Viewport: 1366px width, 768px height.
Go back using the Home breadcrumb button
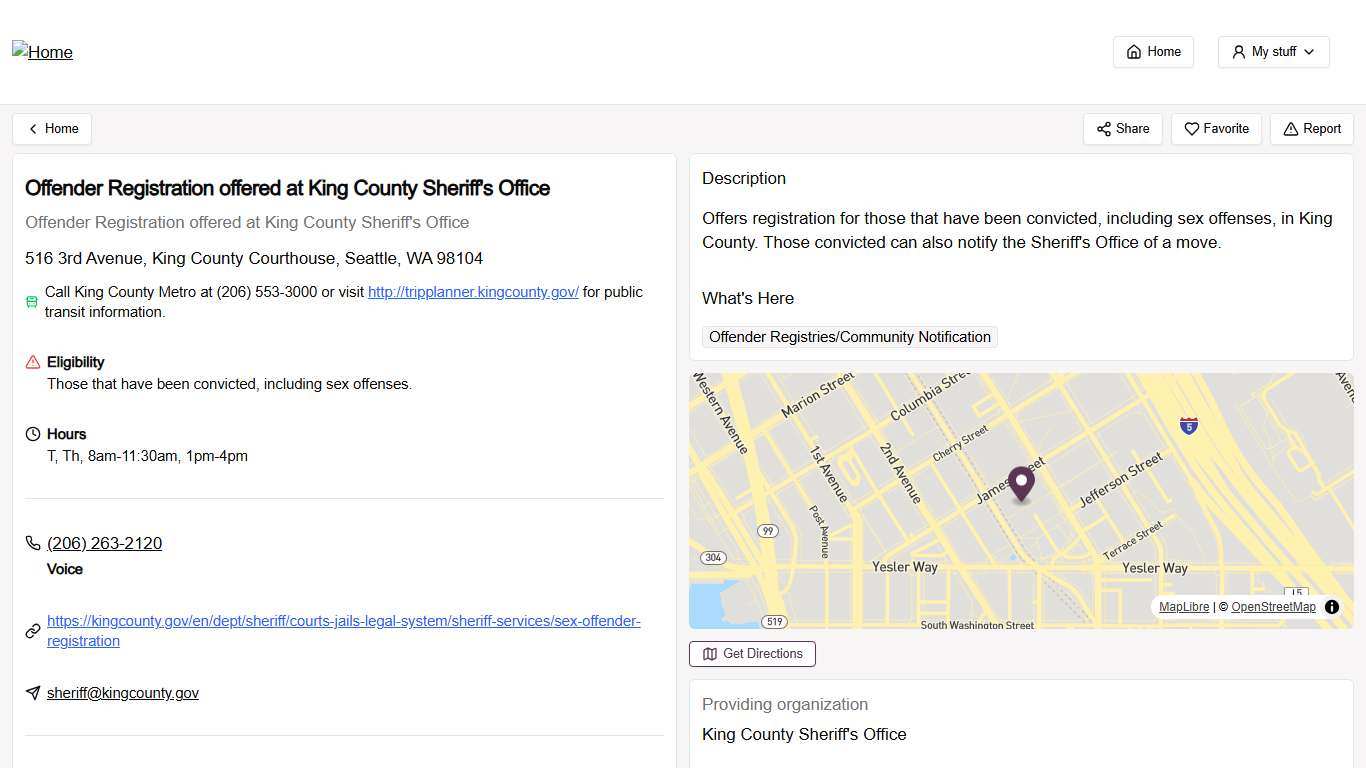(52, 128)
